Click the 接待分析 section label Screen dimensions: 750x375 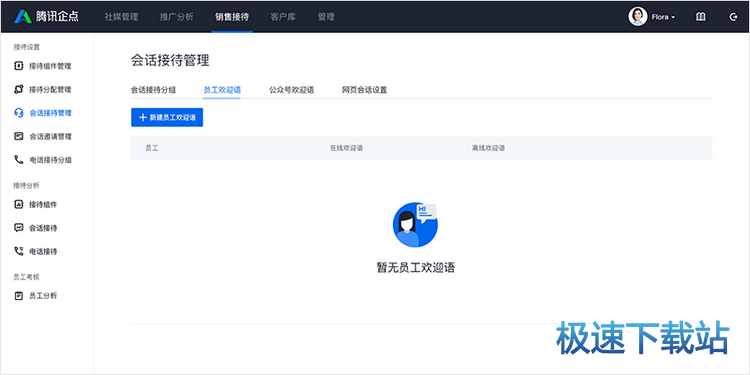[x=27, y=186]
